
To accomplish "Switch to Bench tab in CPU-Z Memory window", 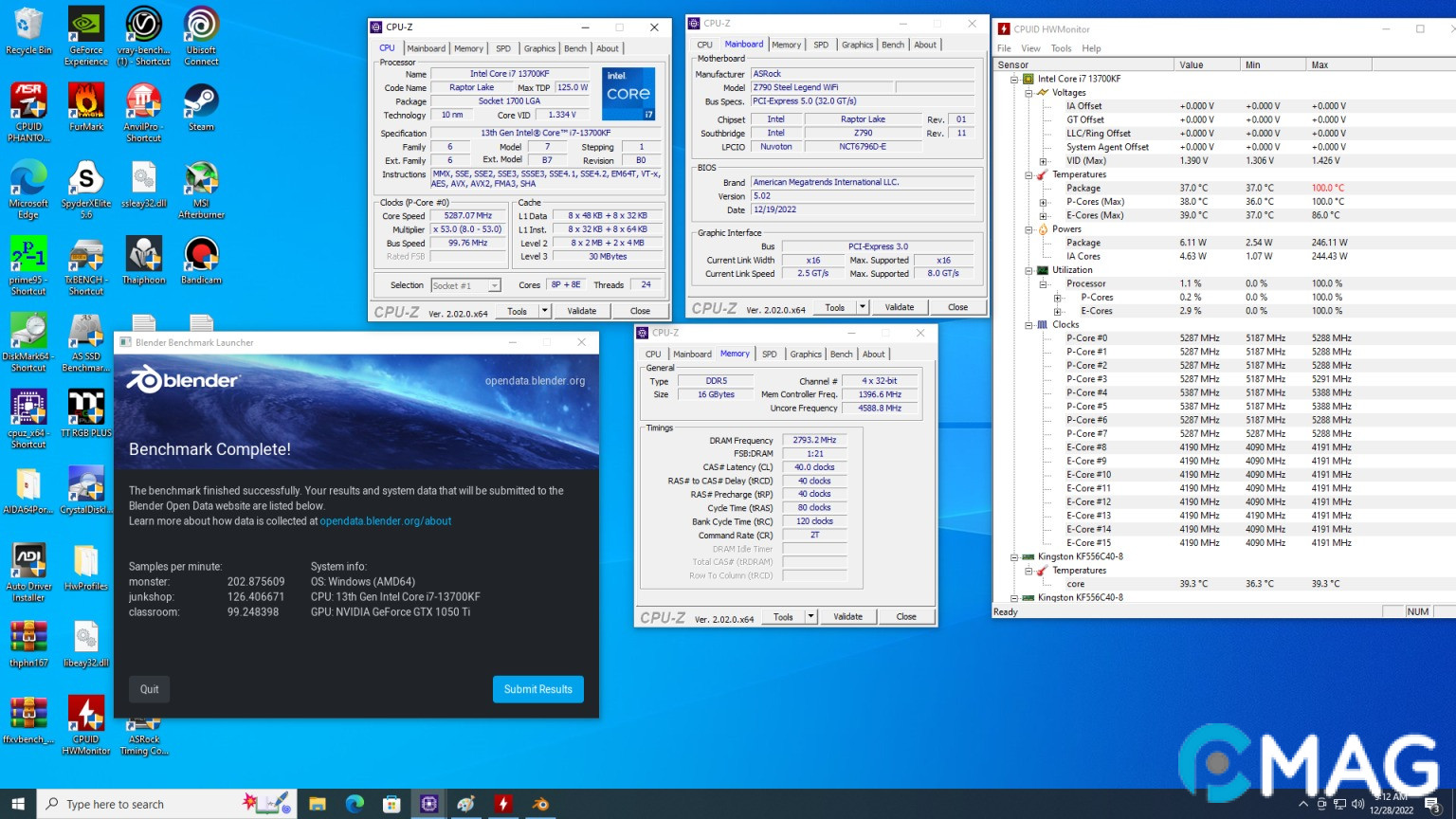I will (x=841, y=355).
